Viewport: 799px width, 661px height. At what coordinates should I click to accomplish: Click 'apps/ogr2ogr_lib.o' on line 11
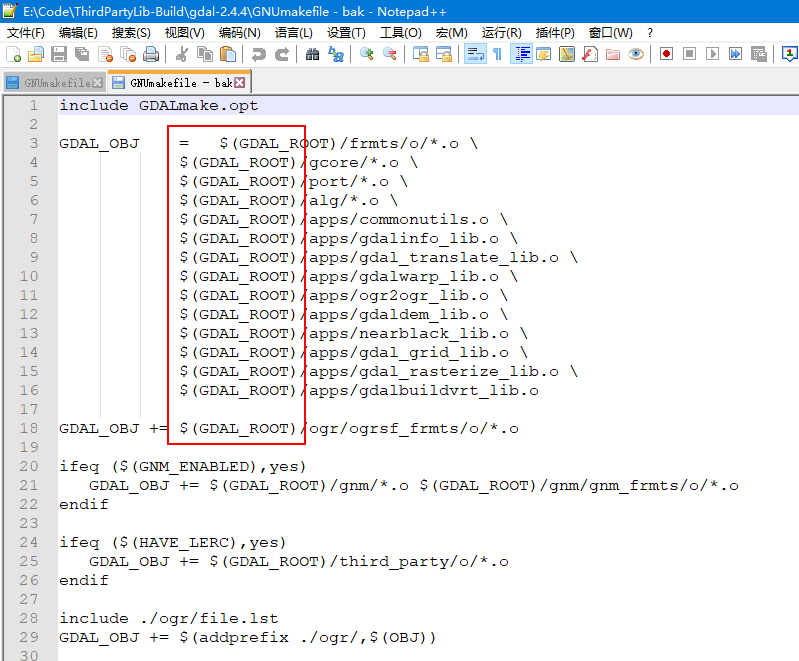click(x=399, y=296)
